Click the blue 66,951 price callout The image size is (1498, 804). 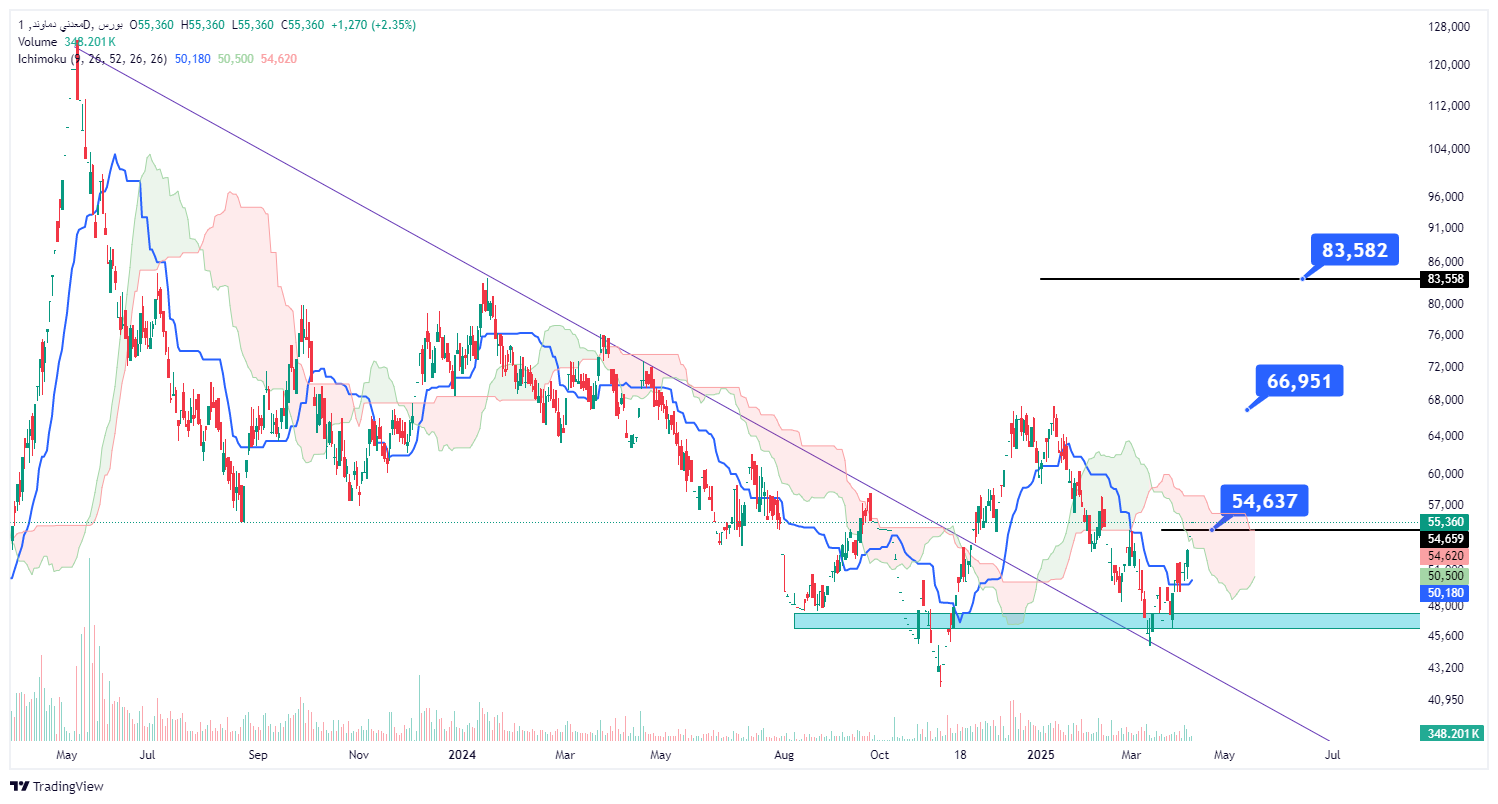click(1300, 381)
